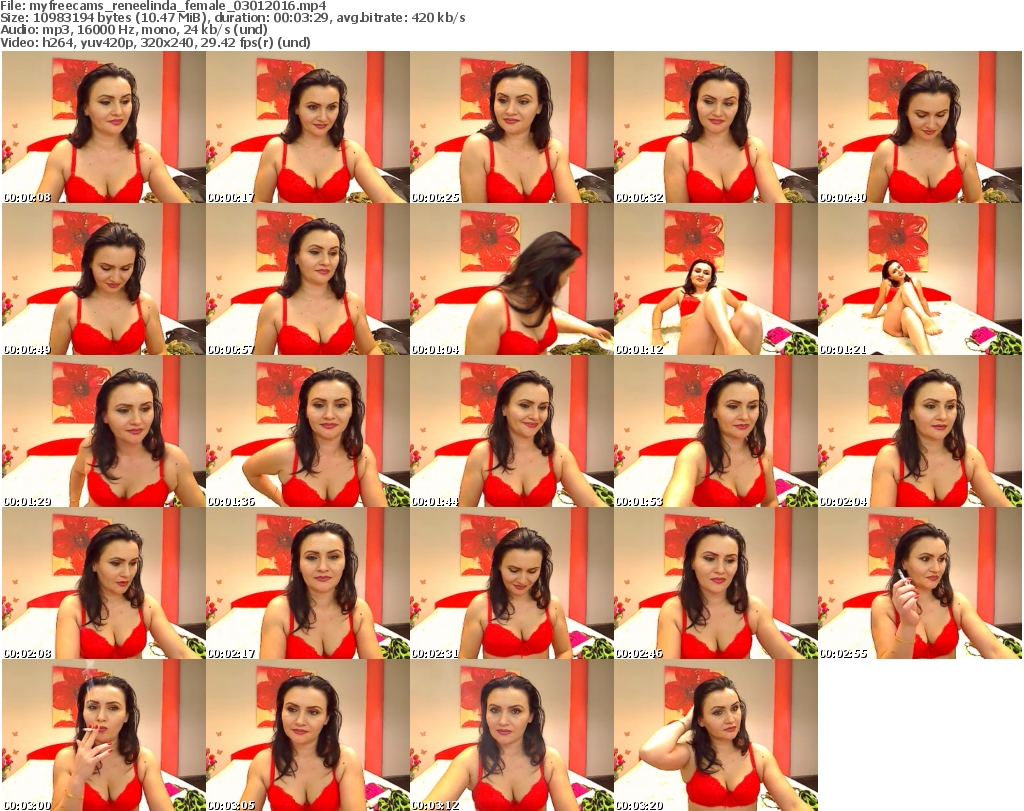Select the thumbnail timestamped 00:02:04
The width and height of the screenshot is (1024, 811).
tap(920, 431)
